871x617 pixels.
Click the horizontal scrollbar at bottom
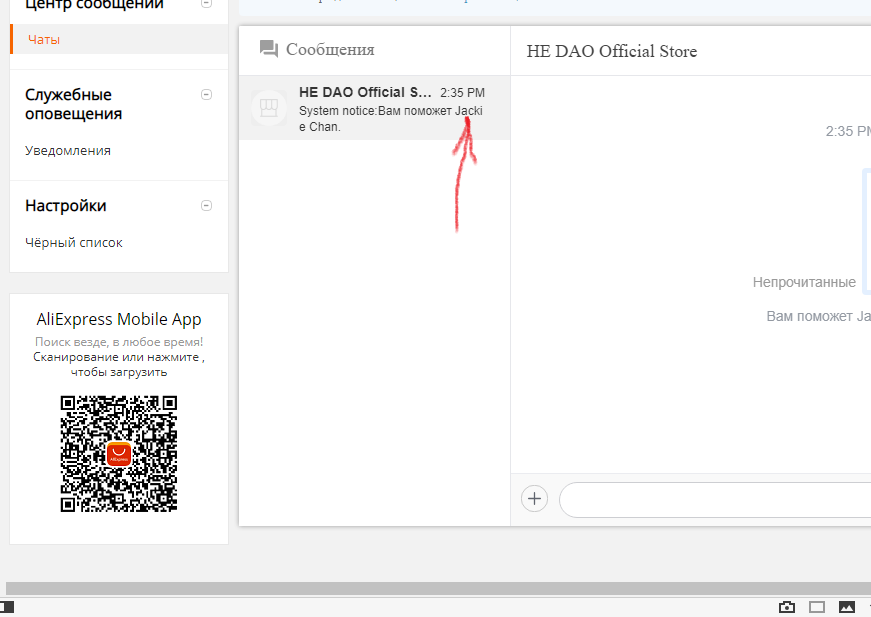438,589
